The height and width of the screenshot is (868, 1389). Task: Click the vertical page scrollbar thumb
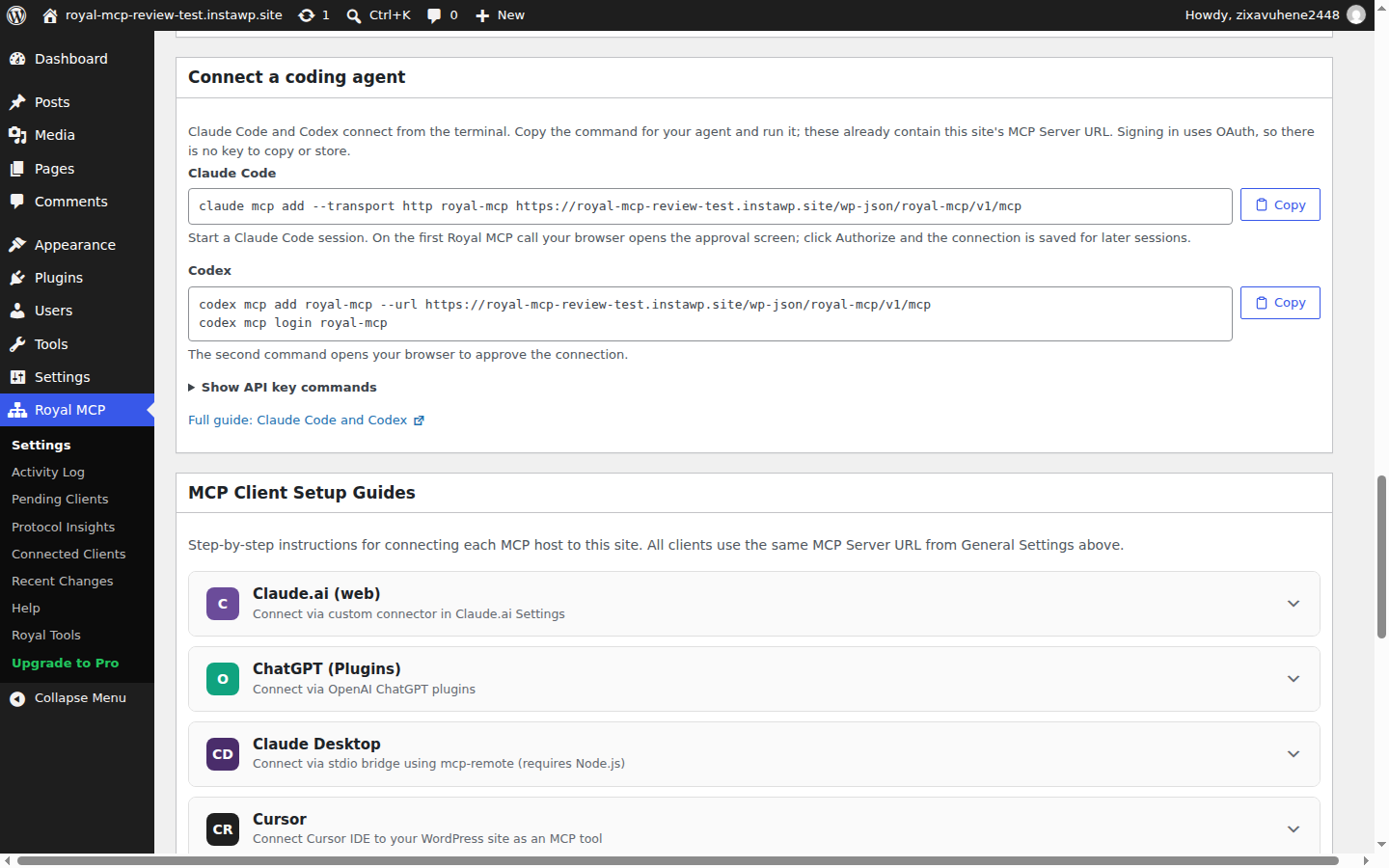click(x=1381, y=556)
